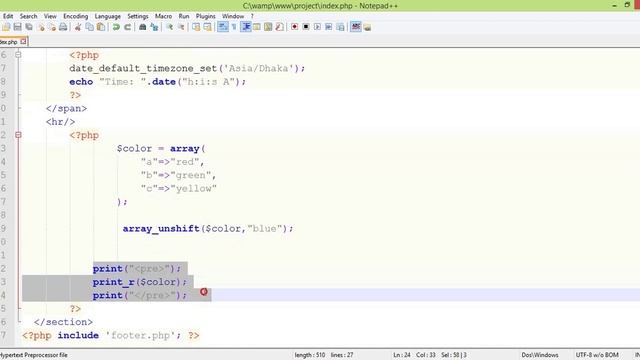This screenshot has width=640, height=360.
Task: Click the </span> closing tag line
Action: pyautogui.click(x=66, y=108)
